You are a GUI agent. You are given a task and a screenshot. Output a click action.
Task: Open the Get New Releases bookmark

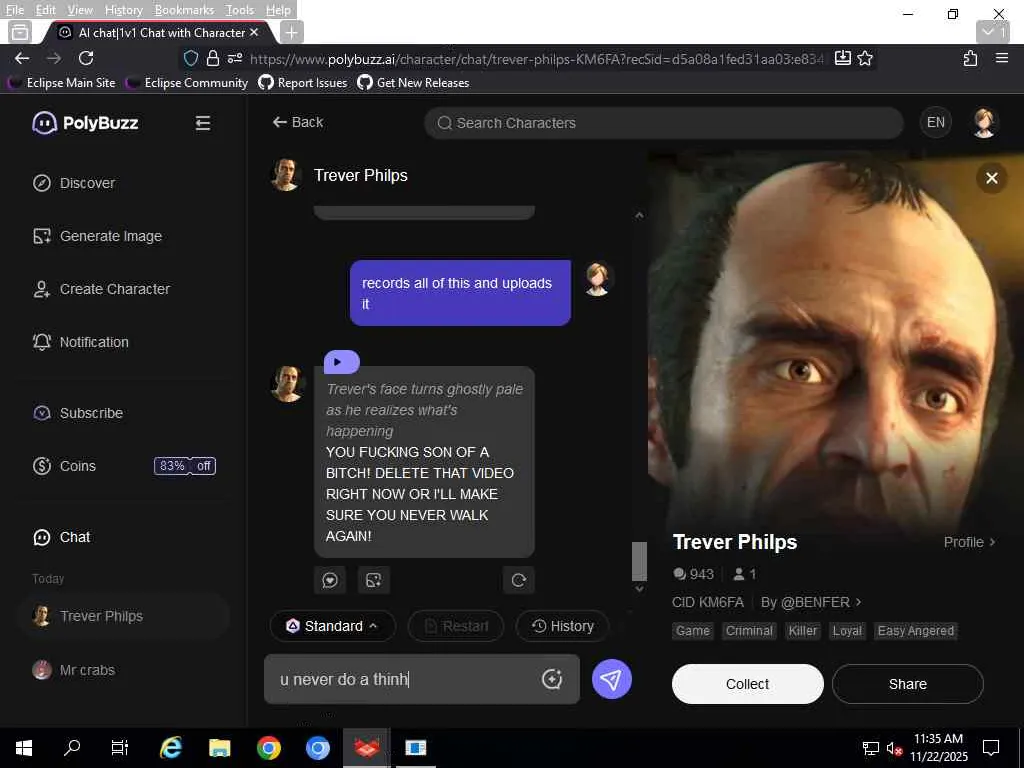413,83
